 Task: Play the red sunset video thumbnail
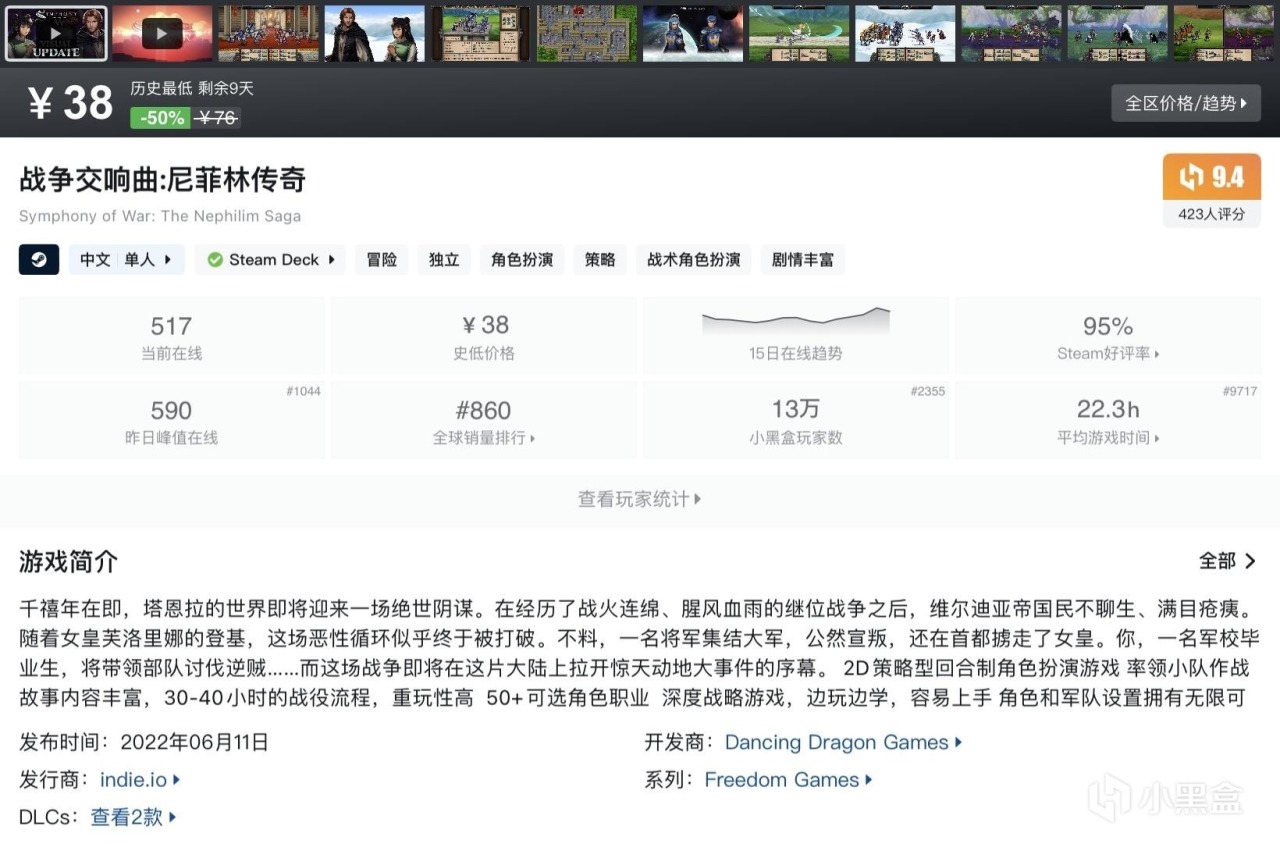point(162,33)
